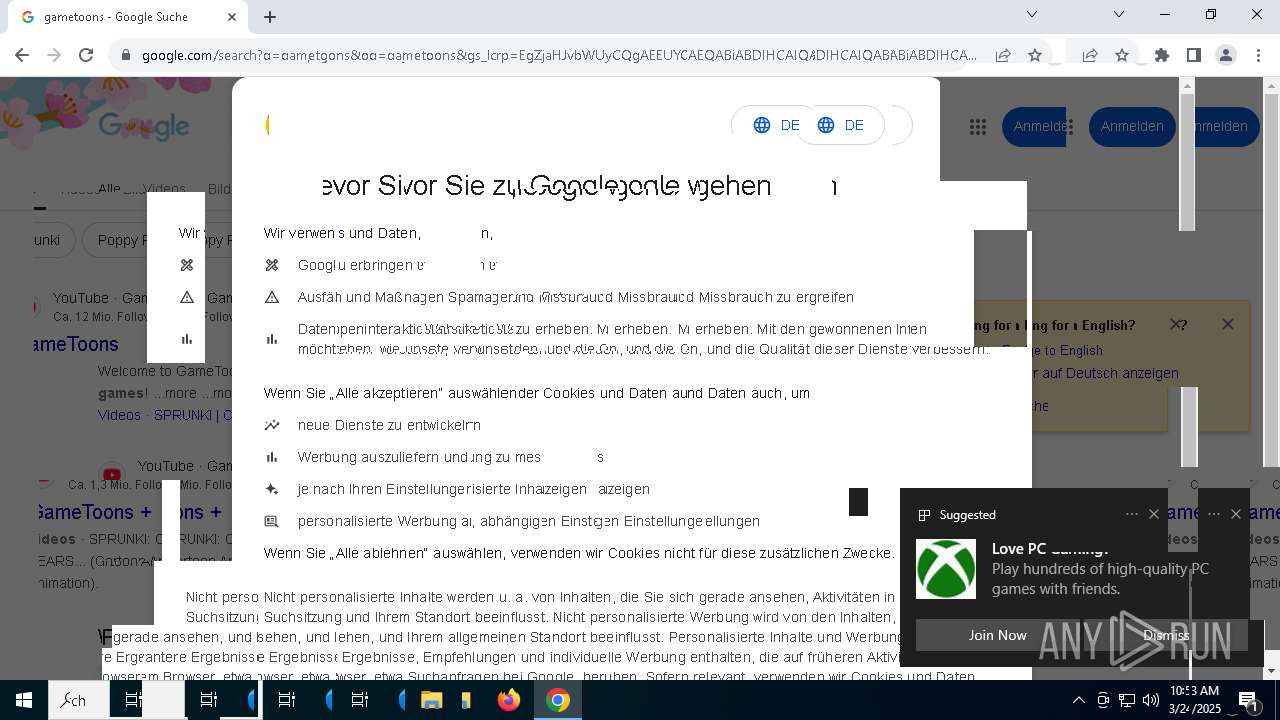Viewport: 1280px width, 720px height.
Task: Close the English translation prompt
Action: pyautogui.click(x=1228, y=324)
